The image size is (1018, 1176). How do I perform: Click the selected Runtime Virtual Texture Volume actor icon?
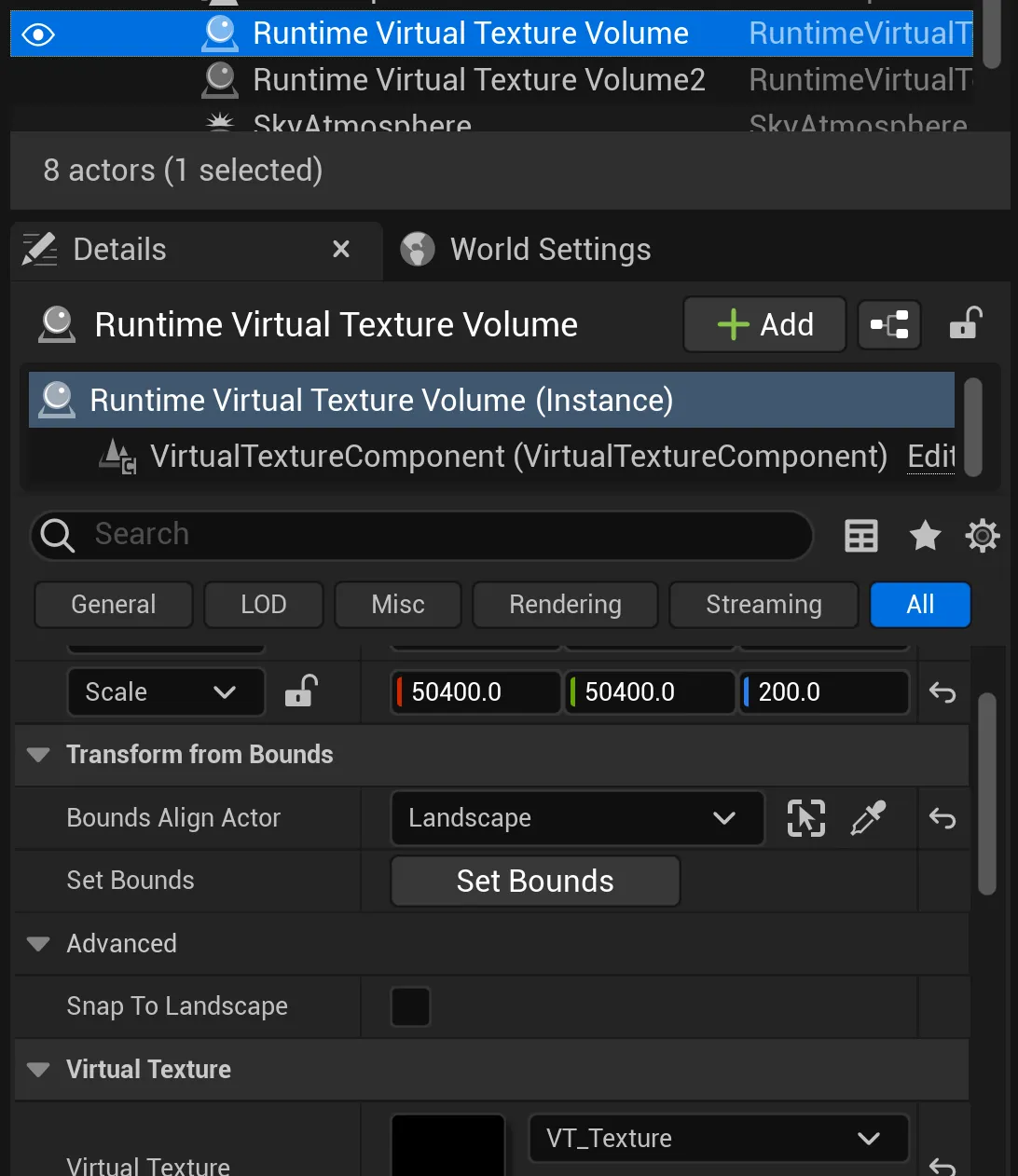(220, 34)
